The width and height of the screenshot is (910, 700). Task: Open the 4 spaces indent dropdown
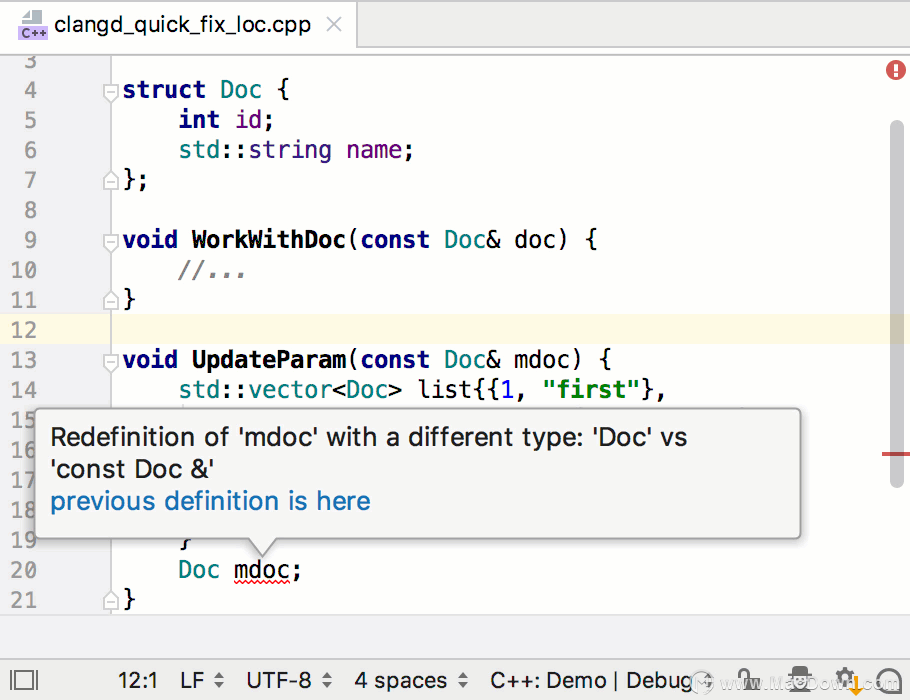411,680
